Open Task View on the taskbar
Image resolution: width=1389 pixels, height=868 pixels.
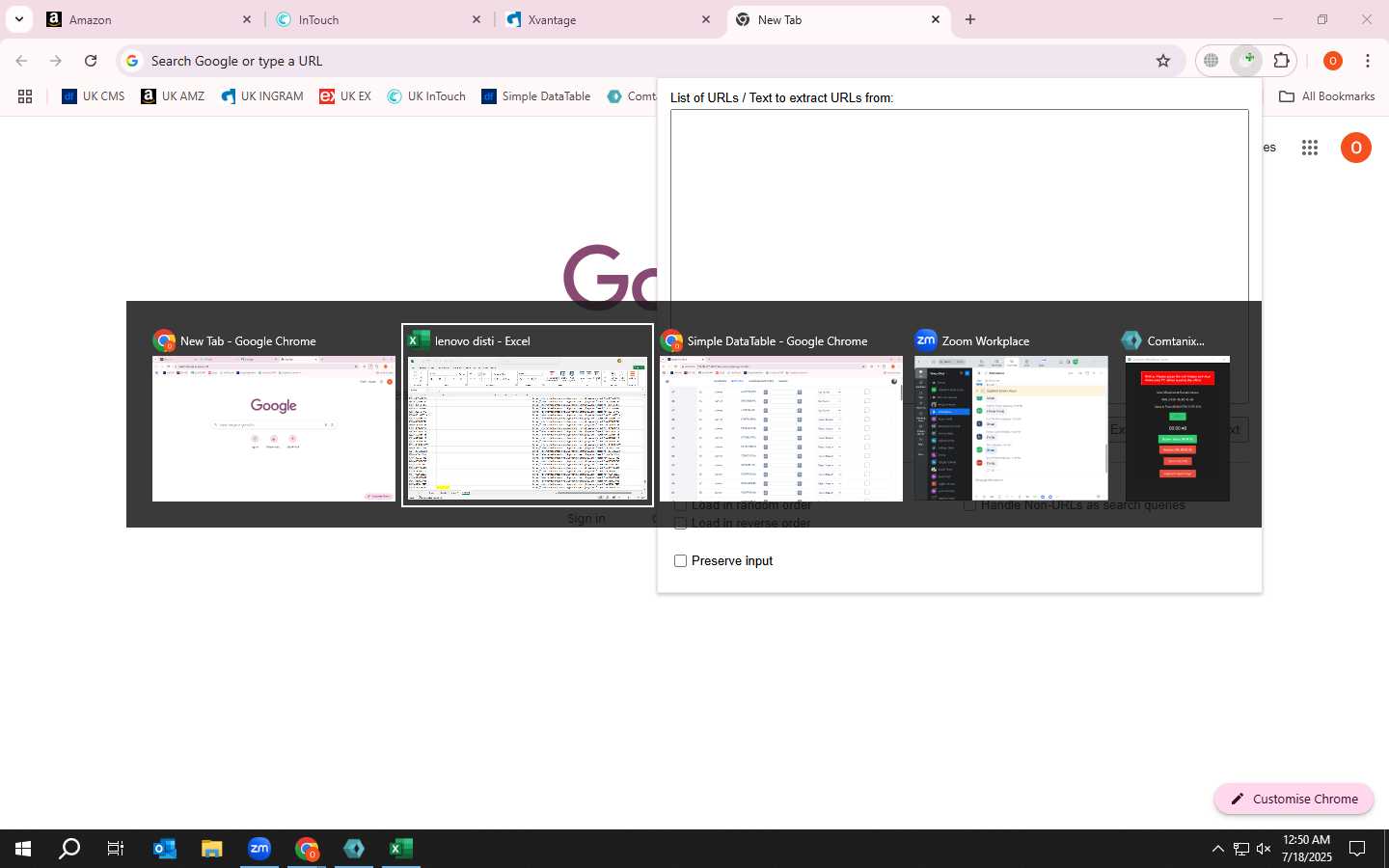click(x=116, y=849)
